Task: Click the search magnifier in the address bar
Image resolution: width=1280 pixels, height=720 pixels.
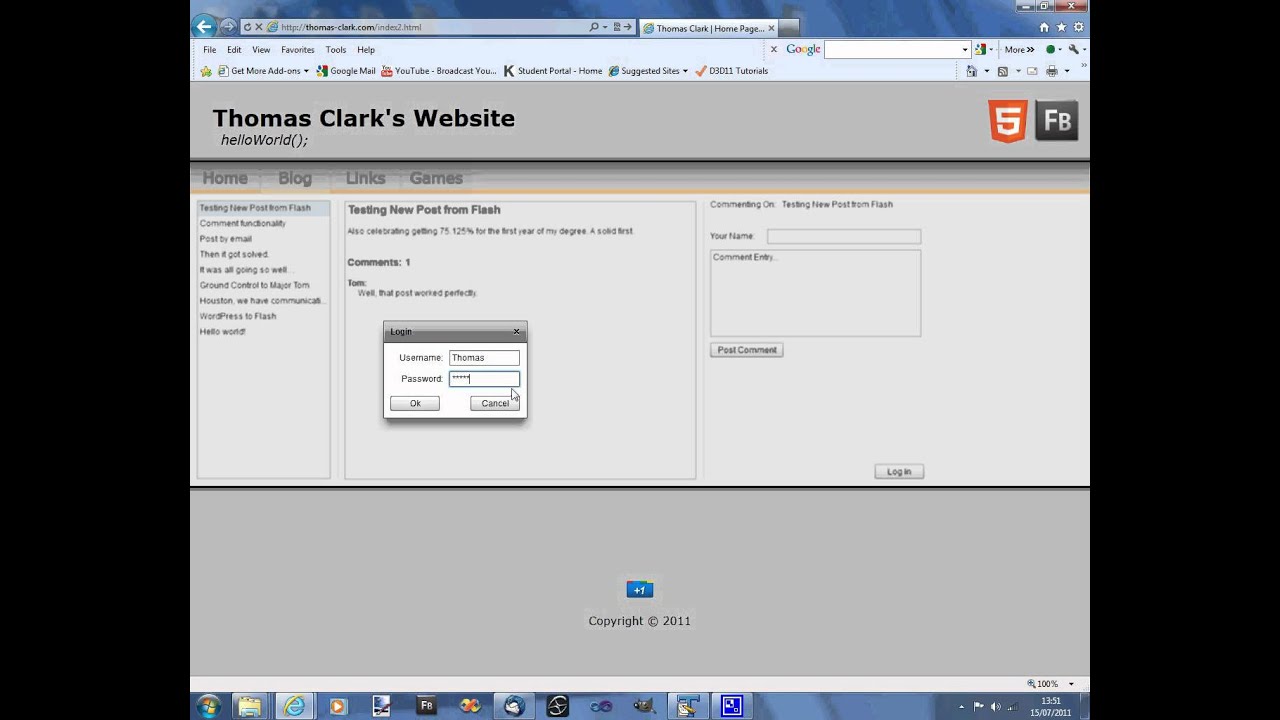Action: 594,27
